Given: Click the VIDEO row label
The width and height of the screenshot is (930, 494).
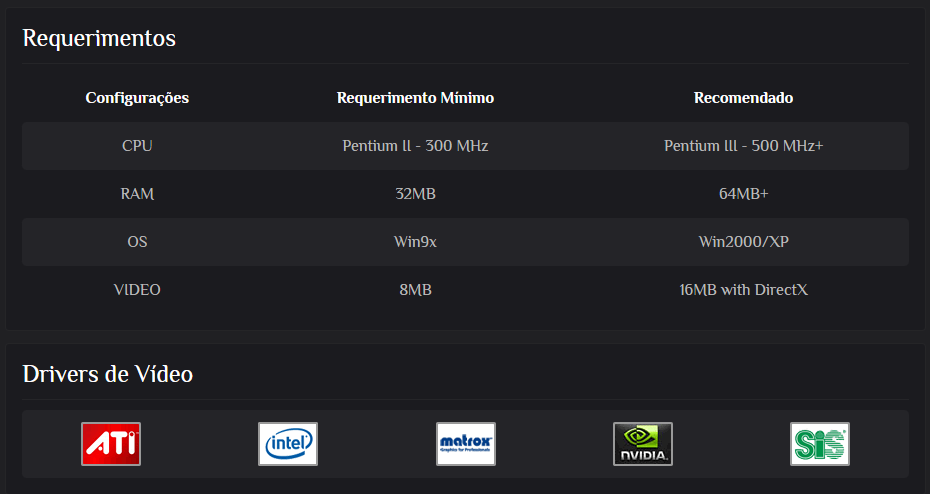Looking at the screenshot, I should [137, 290].
